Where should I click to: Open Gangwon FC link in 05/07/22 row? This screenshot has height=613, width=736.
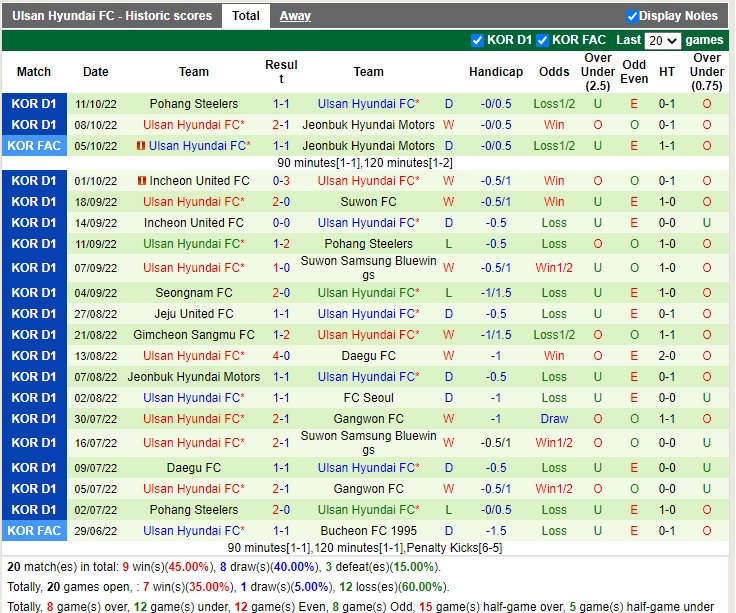pos(368,489)
